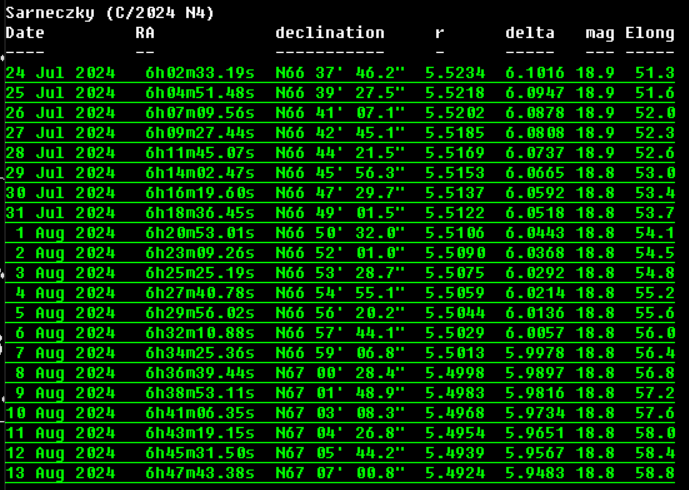
Task: Select the declination column header
Action: (330, 33)
